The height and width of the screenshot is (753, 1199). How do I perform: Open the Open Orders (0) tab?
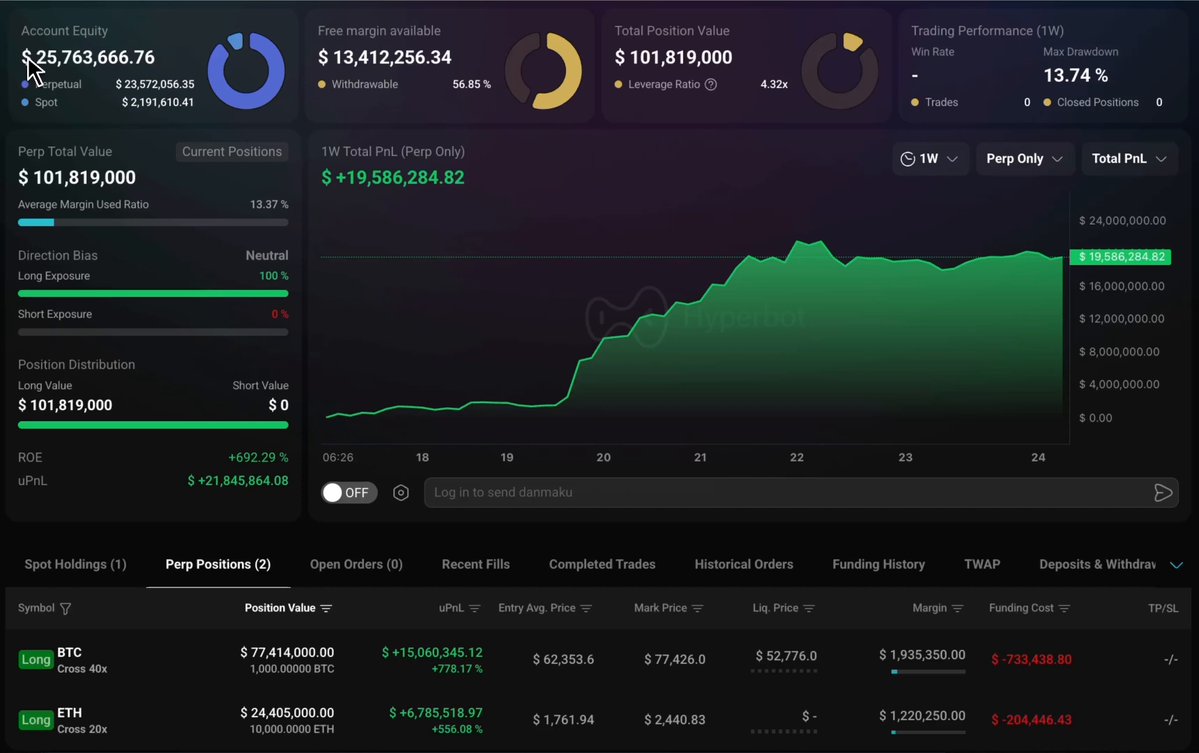(356, 564)
